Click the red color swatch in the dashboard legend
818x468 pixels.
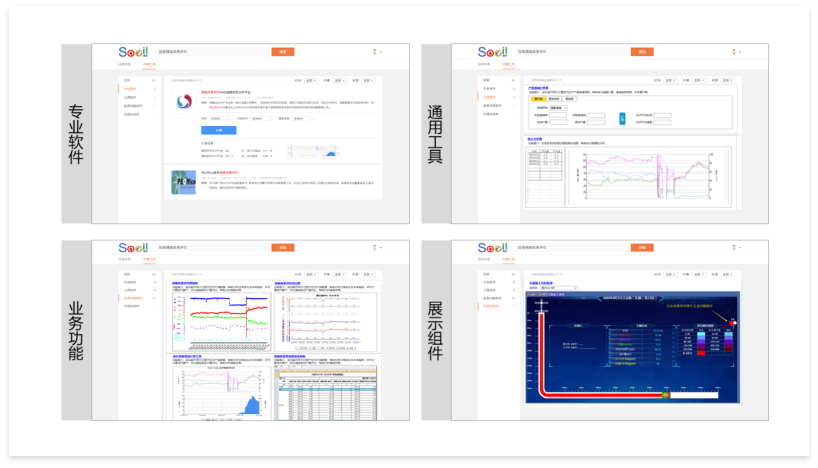pyautogui.click(x=701, y=353)
